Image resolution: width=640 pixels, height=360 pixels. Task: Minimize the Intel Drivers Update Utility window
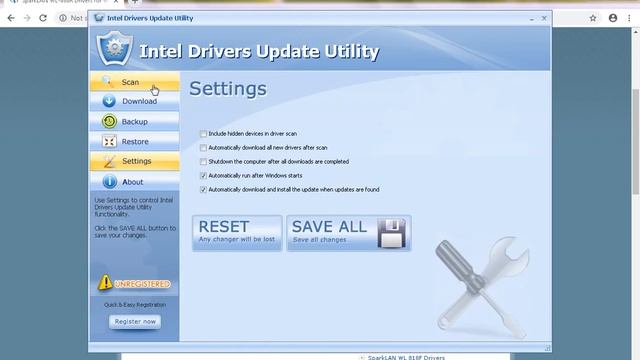tap(532, 19)
